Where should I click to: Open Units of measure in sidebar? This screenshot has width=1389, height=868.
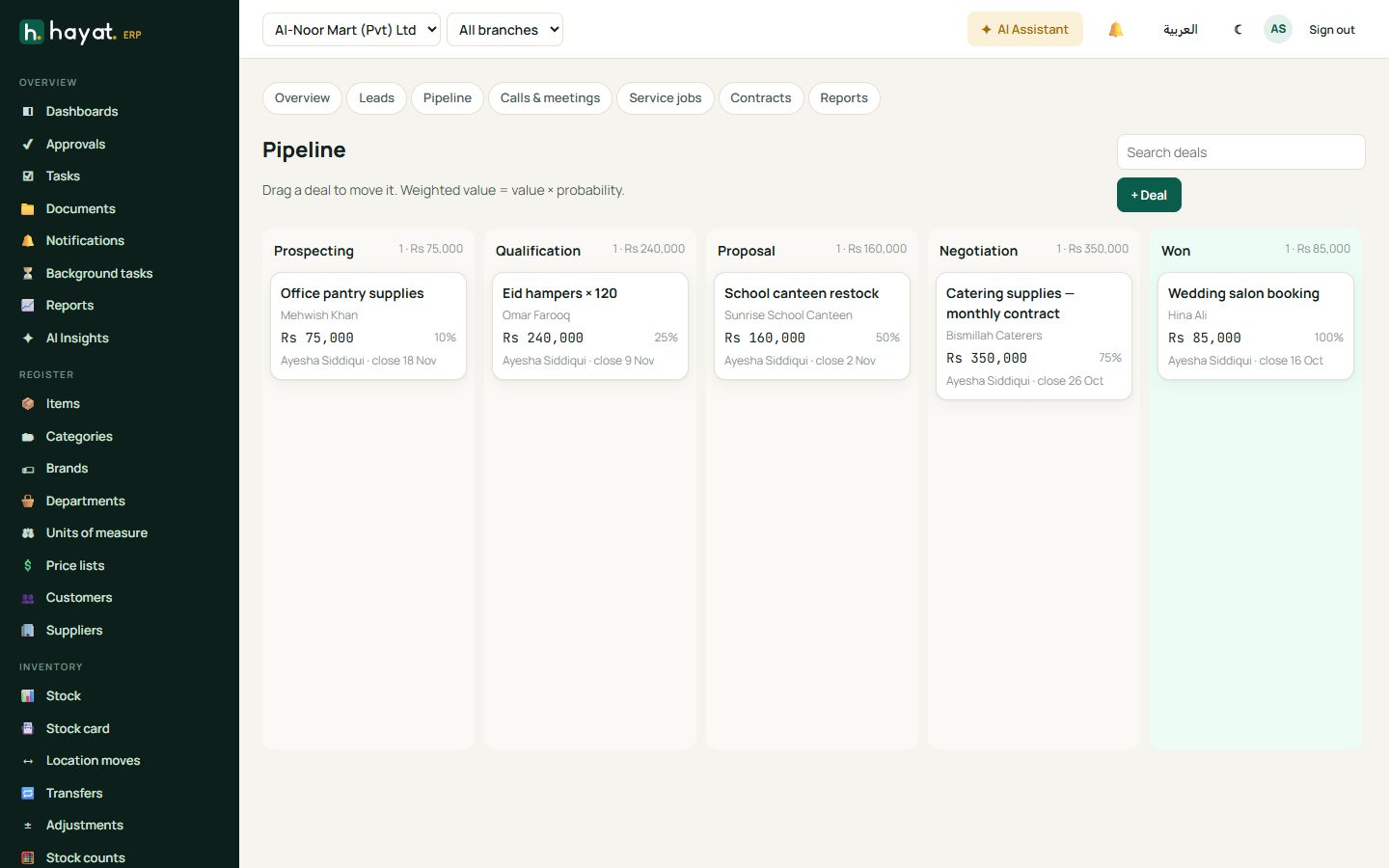click(96, 533)
